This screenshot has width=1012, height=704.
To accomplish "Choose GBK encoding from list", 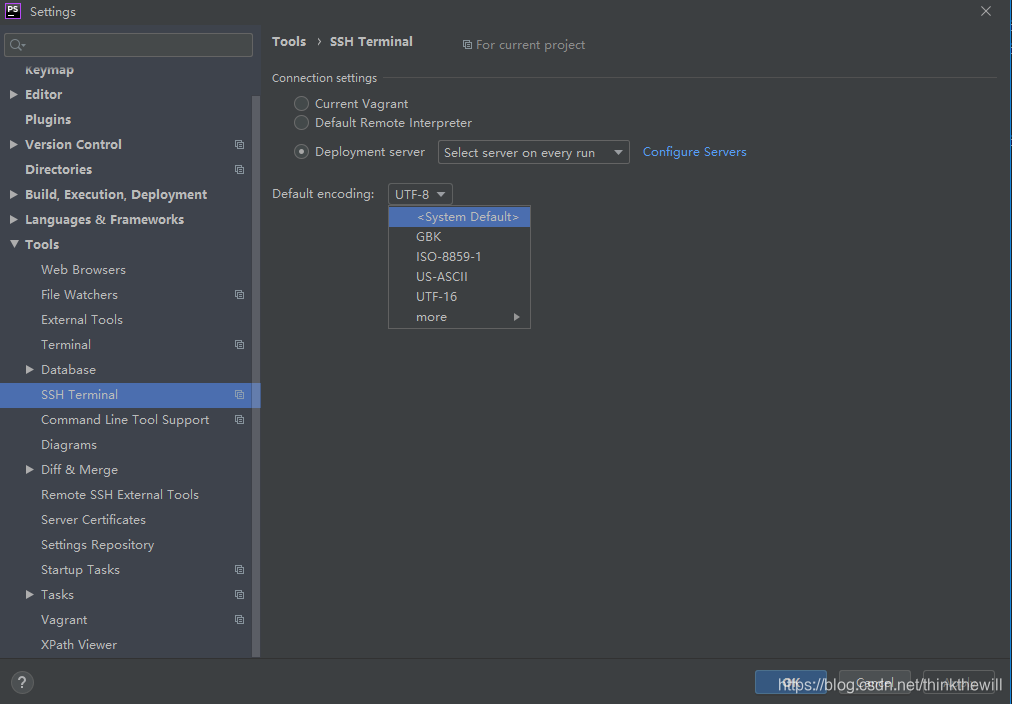I will (x=460, y=237).
